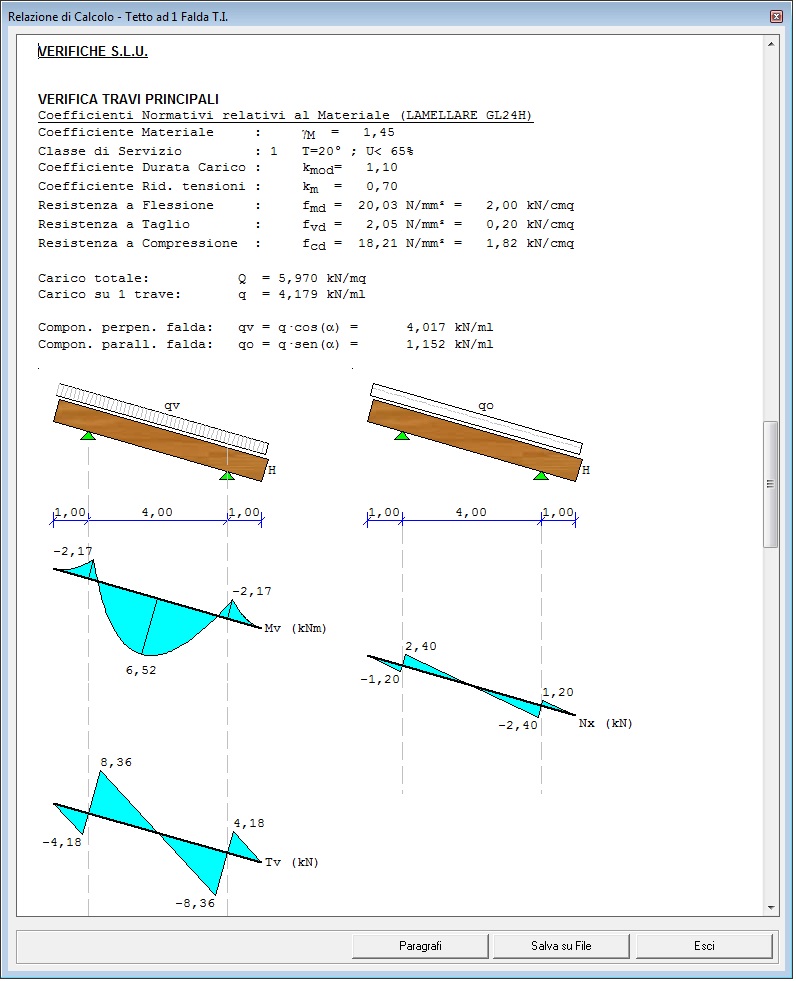Click the Carico totale label
796x981 pixels.
point(93,278)
